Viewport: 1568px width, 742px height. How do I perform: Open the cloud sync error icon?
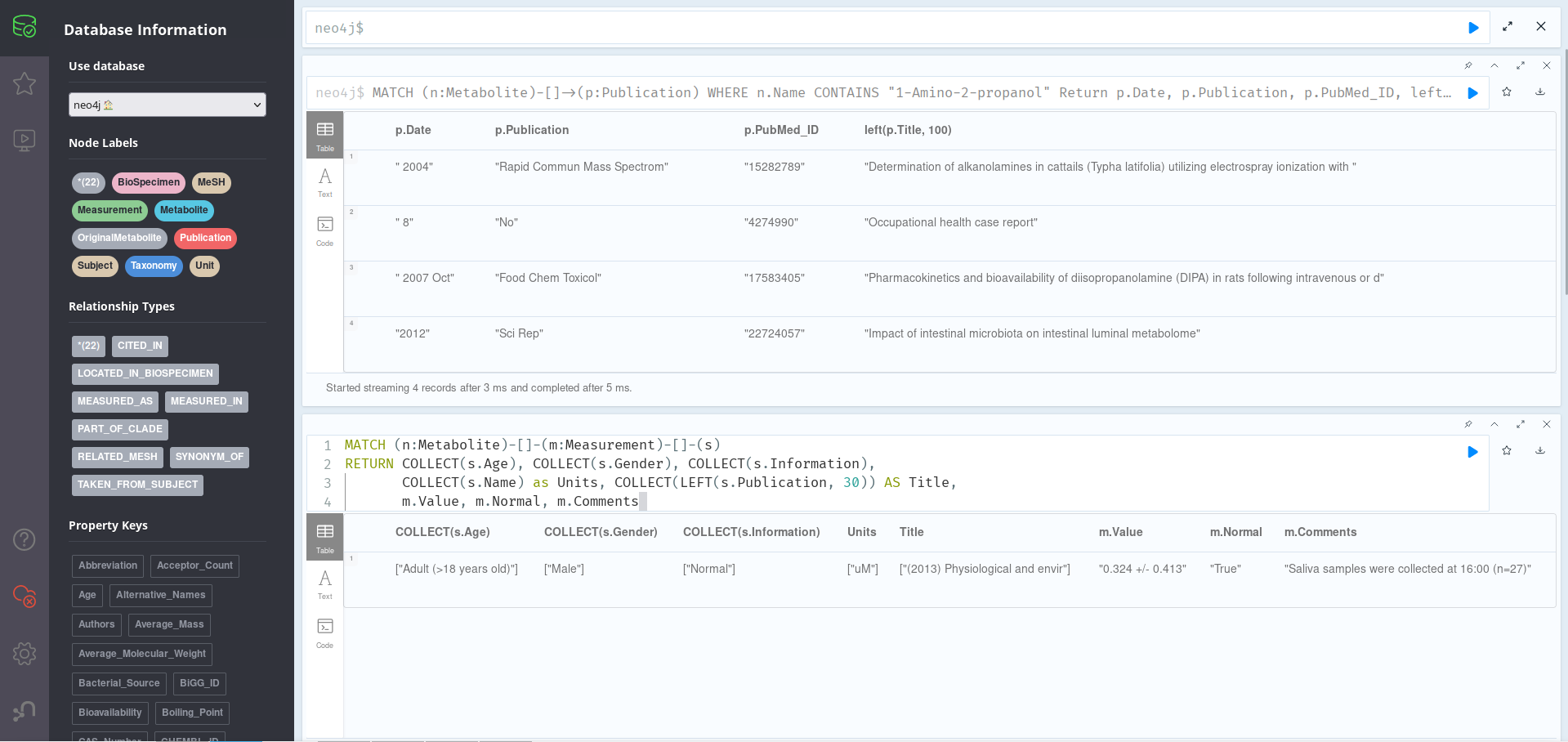pyautogui.click(x=25, y=597)
